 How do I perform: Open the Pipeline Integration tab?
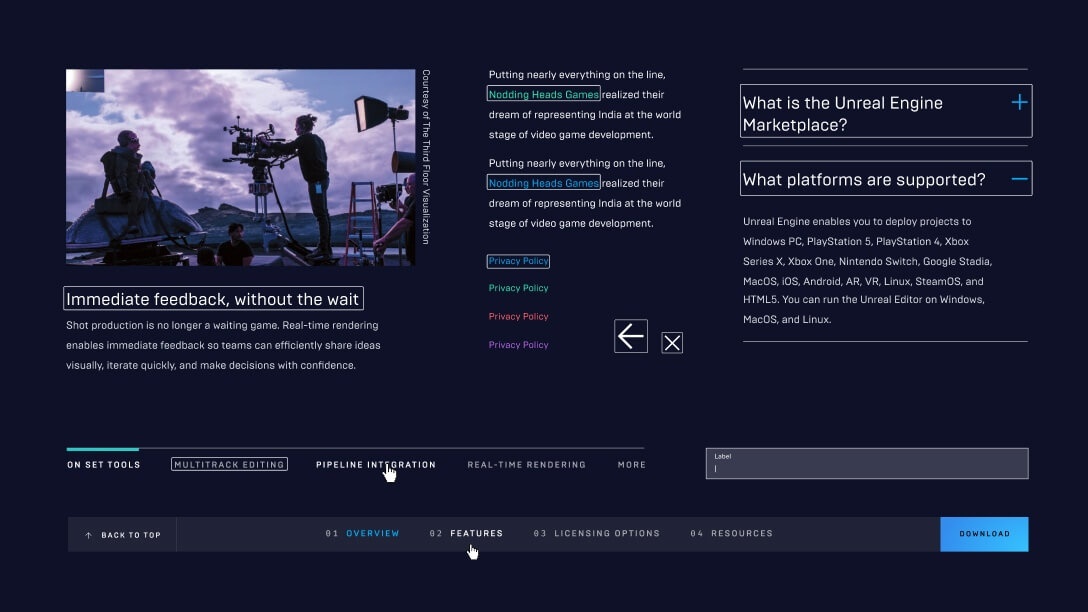(x=376, y=465)
